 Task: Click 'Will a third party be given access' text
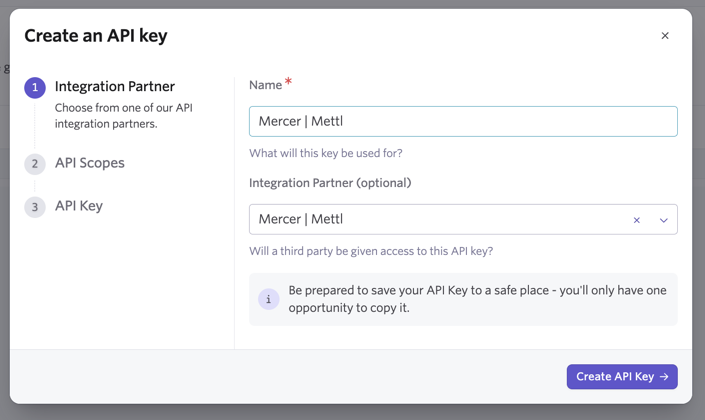point(371,251)
